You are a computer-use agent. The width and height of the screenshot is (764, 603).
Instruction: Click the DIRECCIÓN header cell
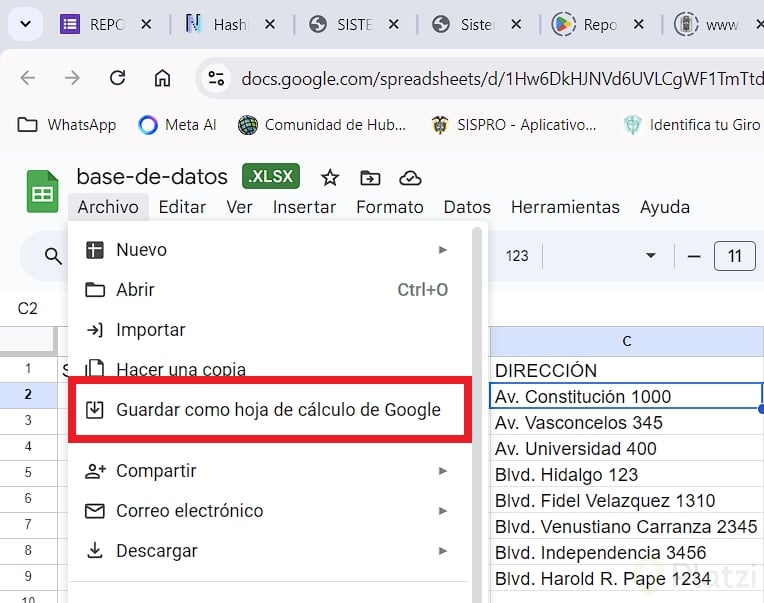(627, 371)
